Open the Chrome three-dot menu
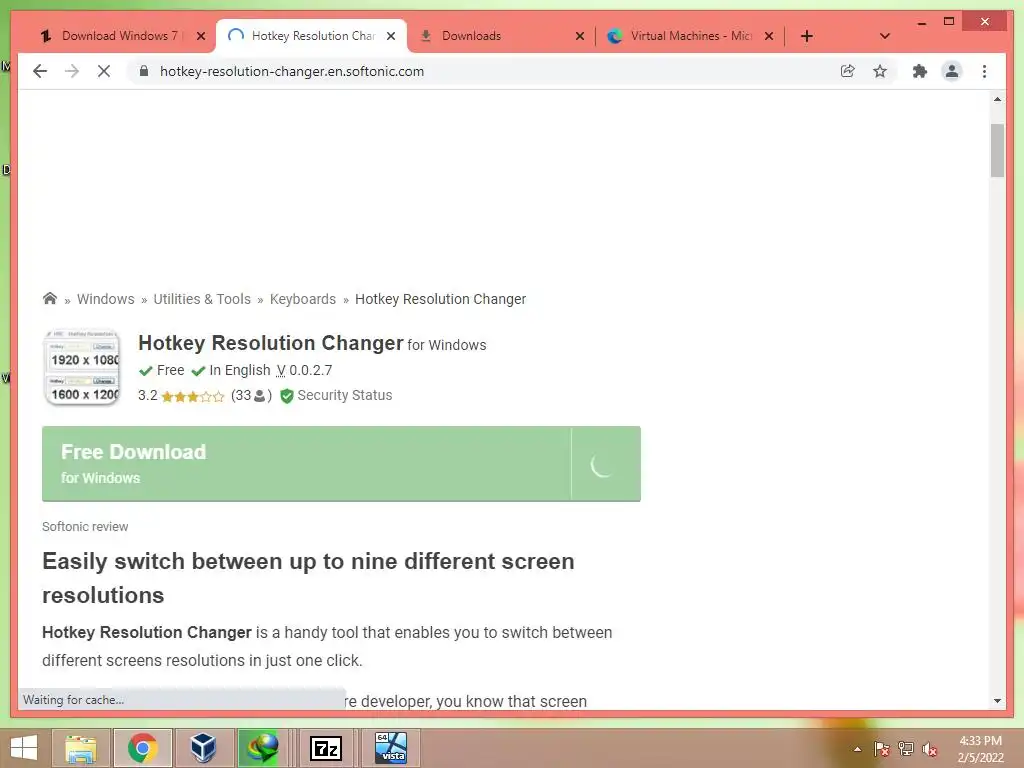 984,71
